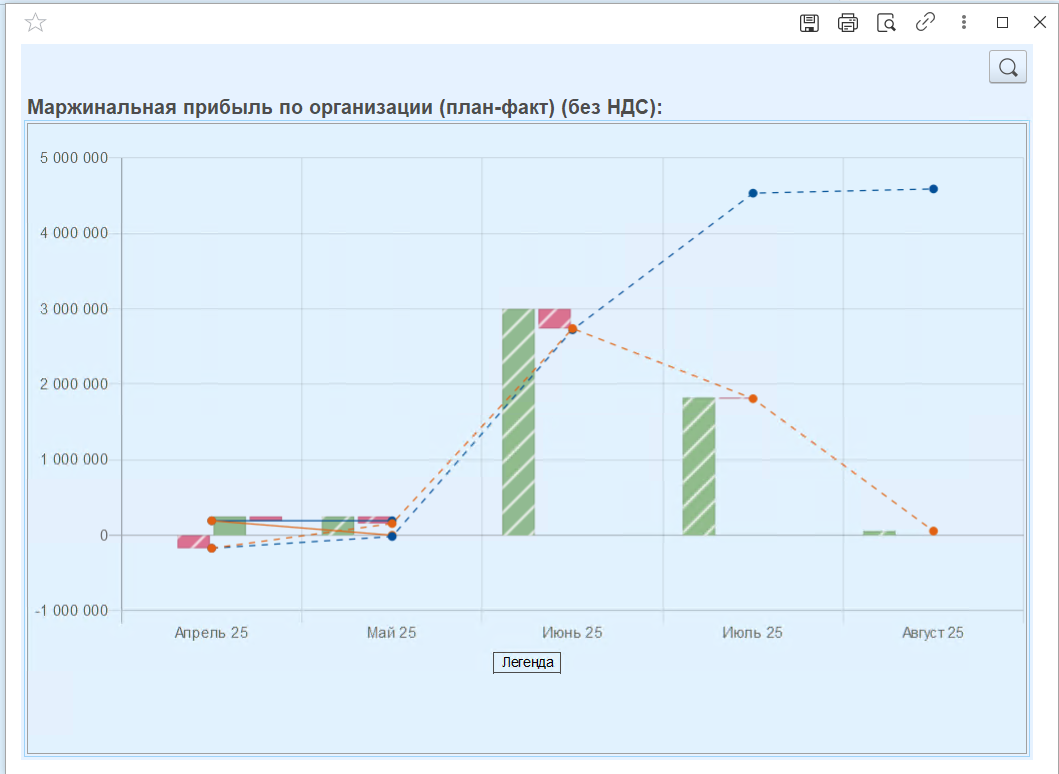The width and height of the screenshot is (1059, 774).
Task: Select the green Июнь 25 bar
Action: [519, 422]
